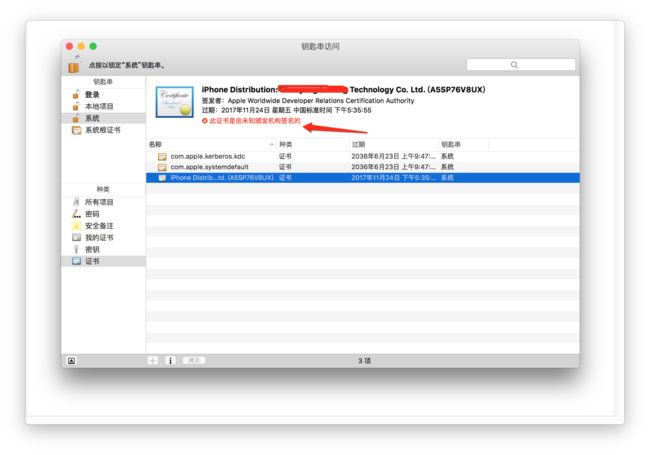Click certificate icon of com.apple.kerberos.kdc
This screenshot has height=455, width=650.
tap(162, 157)
